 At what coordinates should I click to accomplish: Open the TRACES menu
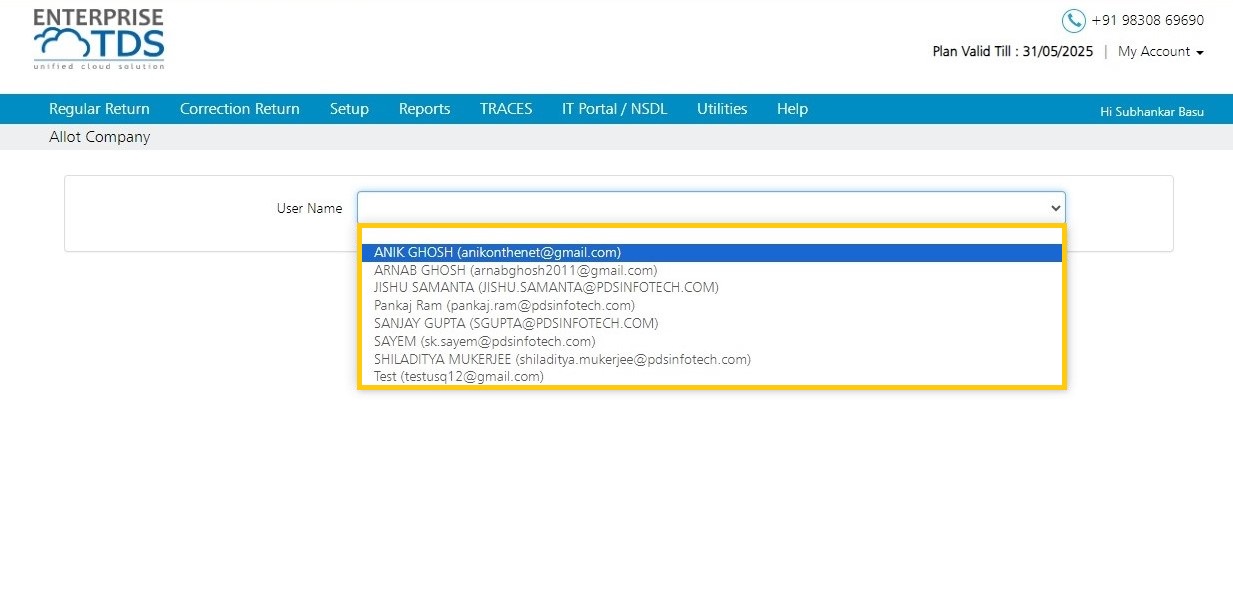(506, 109)
